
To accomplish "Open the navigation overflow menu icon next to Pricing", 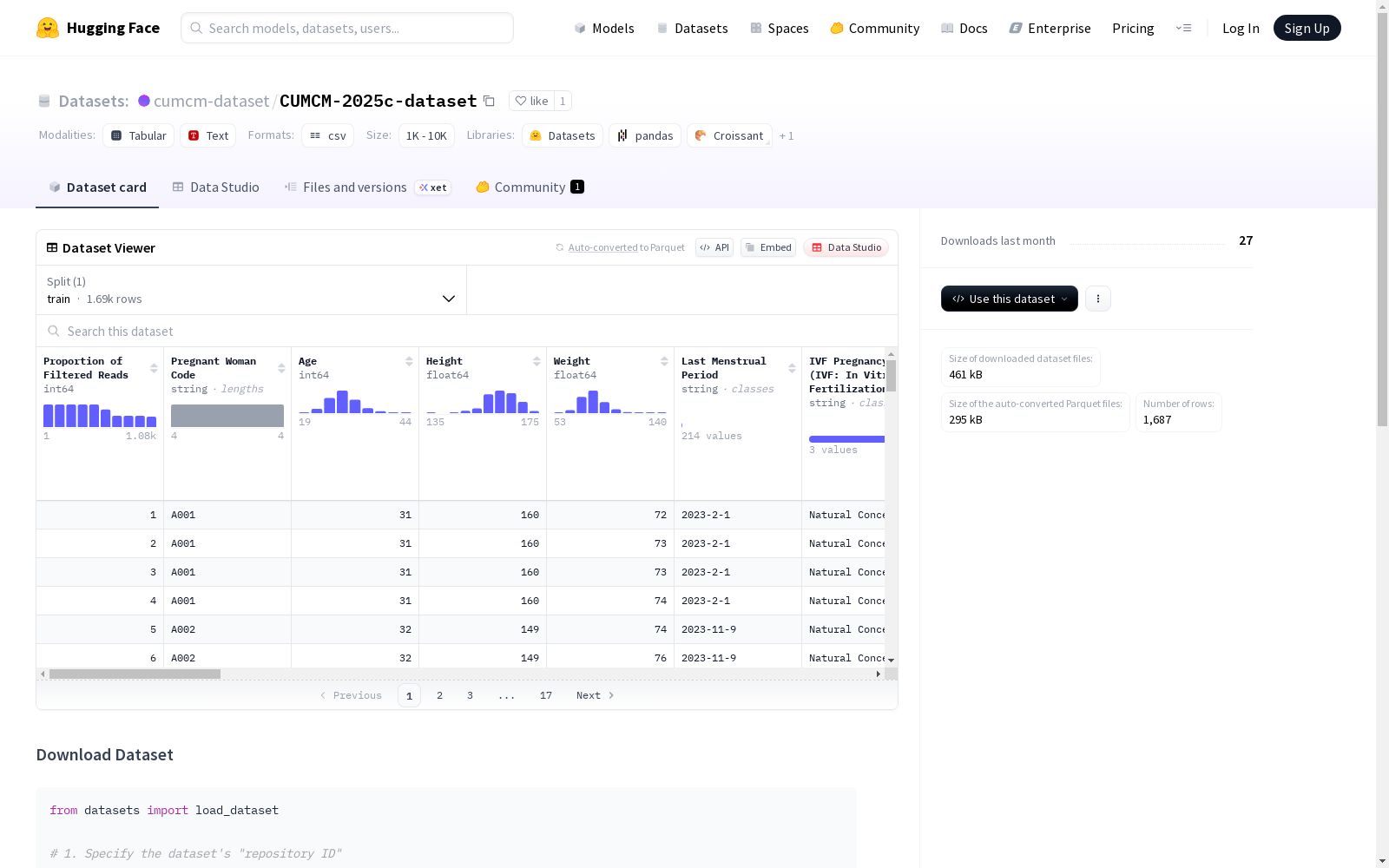I will 1183,28.
